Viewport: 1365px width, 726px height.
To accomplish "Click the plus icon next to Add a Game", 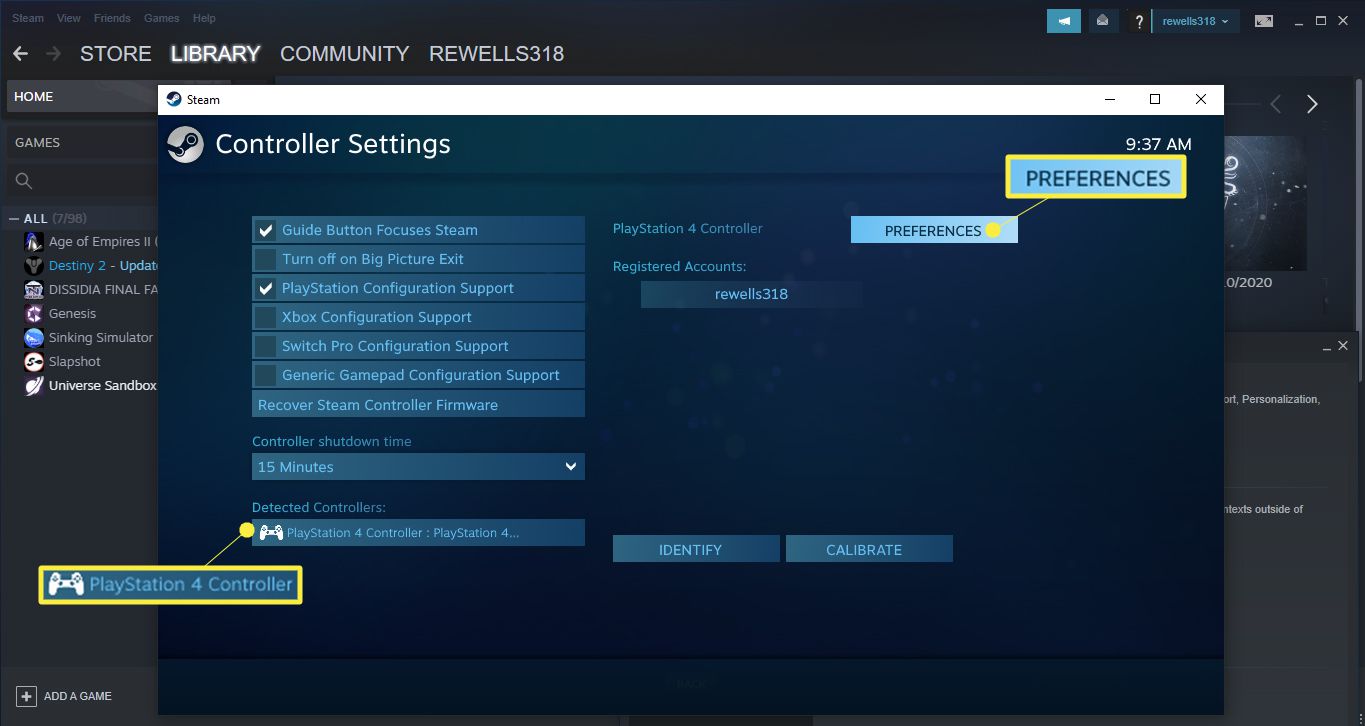I will coord(26,696).
